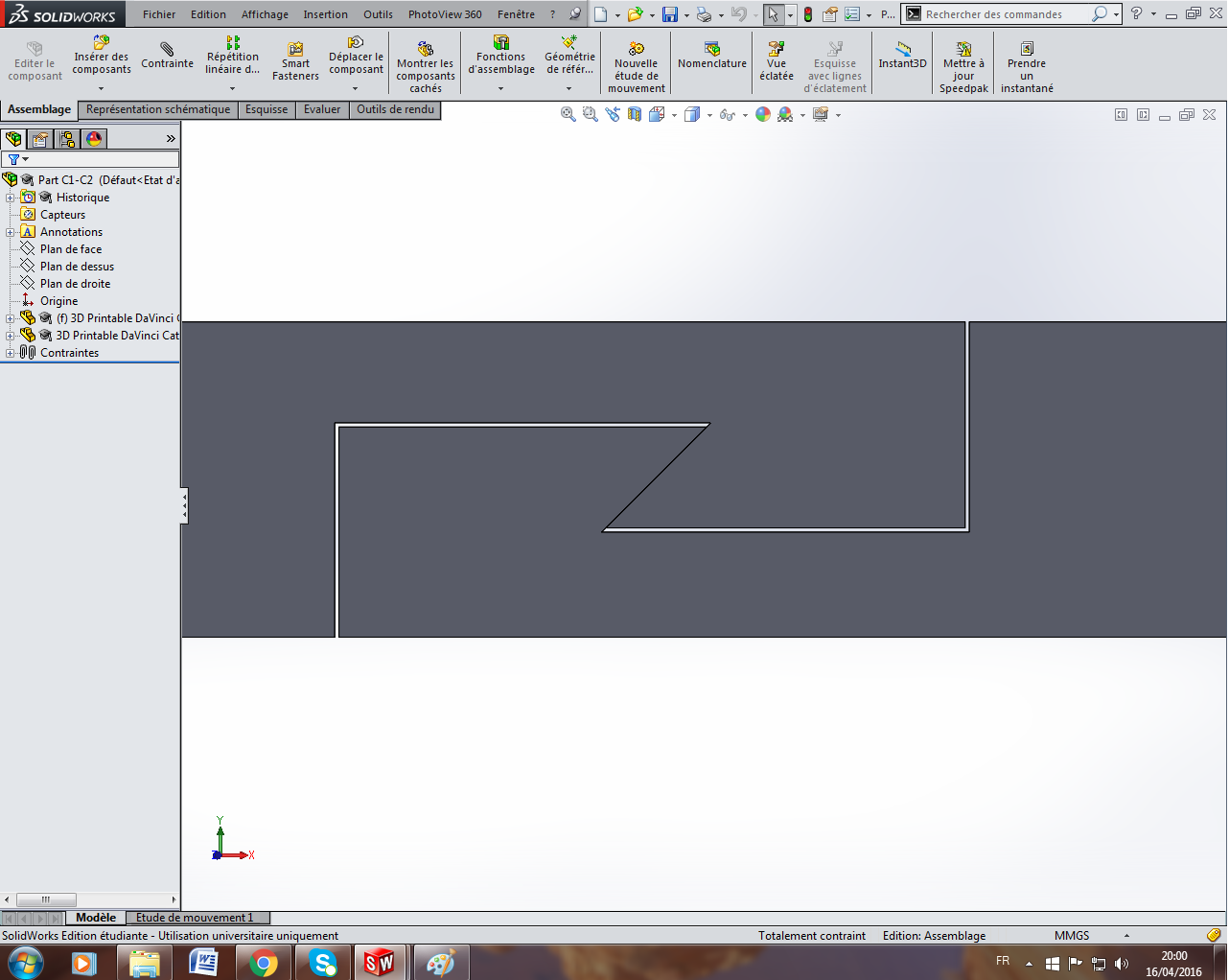Open the Outils de rendu tab

coord(395,109)
